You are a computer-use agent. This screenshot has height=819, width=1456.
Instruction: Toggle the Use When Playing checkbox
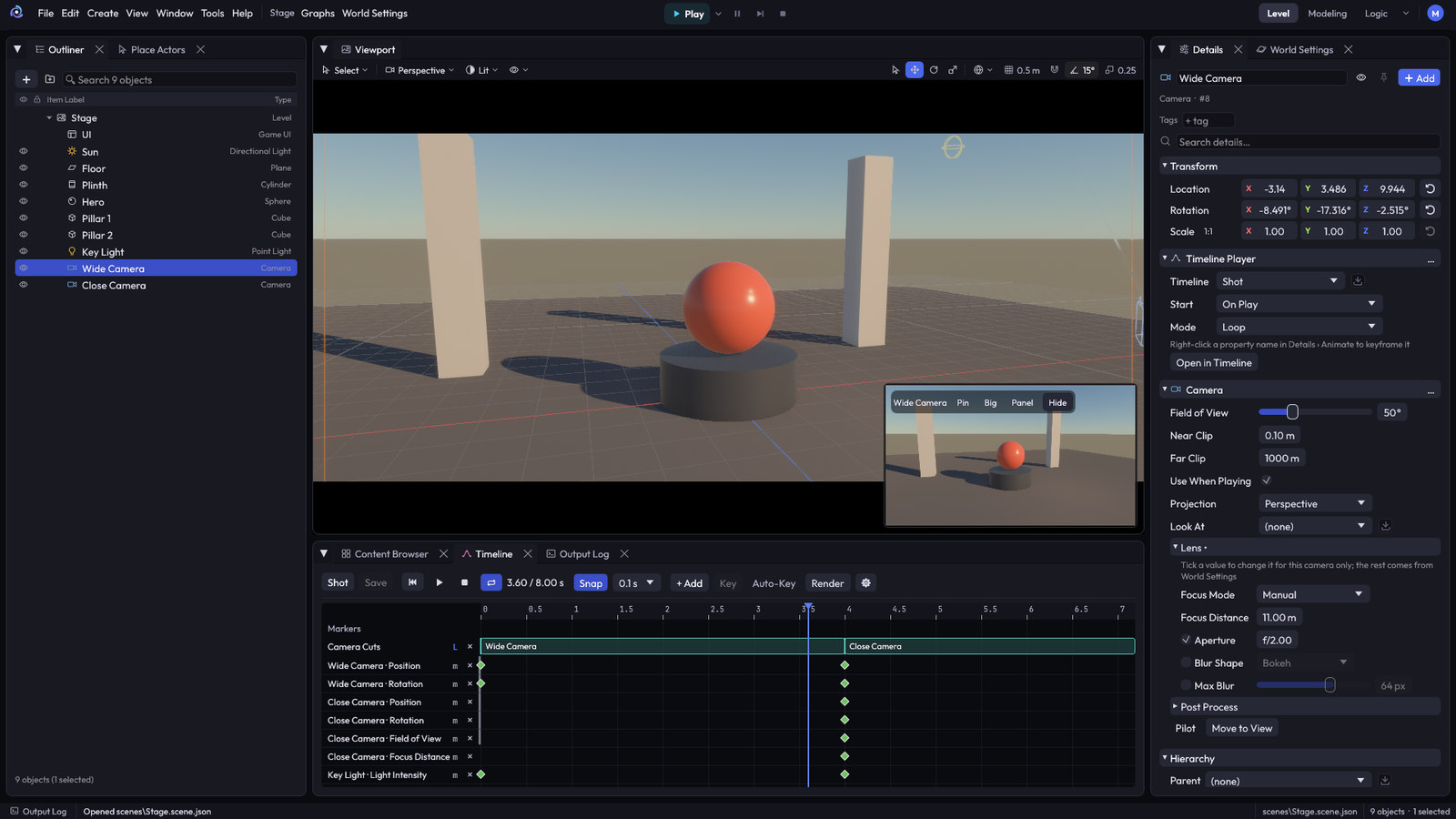[x=1267, y=480]
